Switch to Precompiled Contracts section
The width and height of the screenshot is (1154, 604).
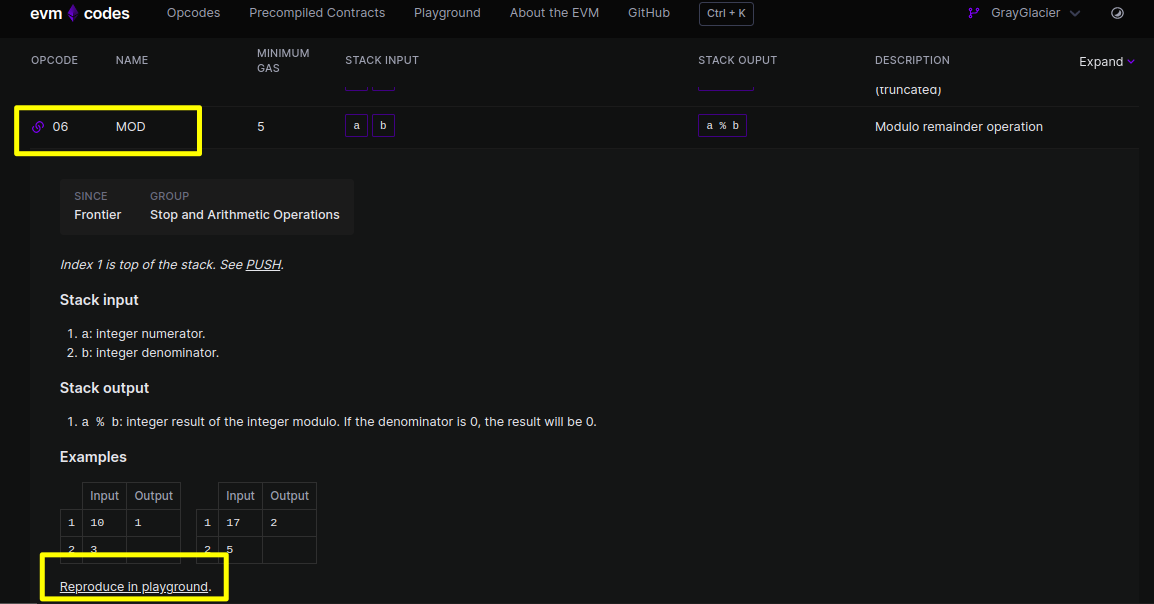317,13
